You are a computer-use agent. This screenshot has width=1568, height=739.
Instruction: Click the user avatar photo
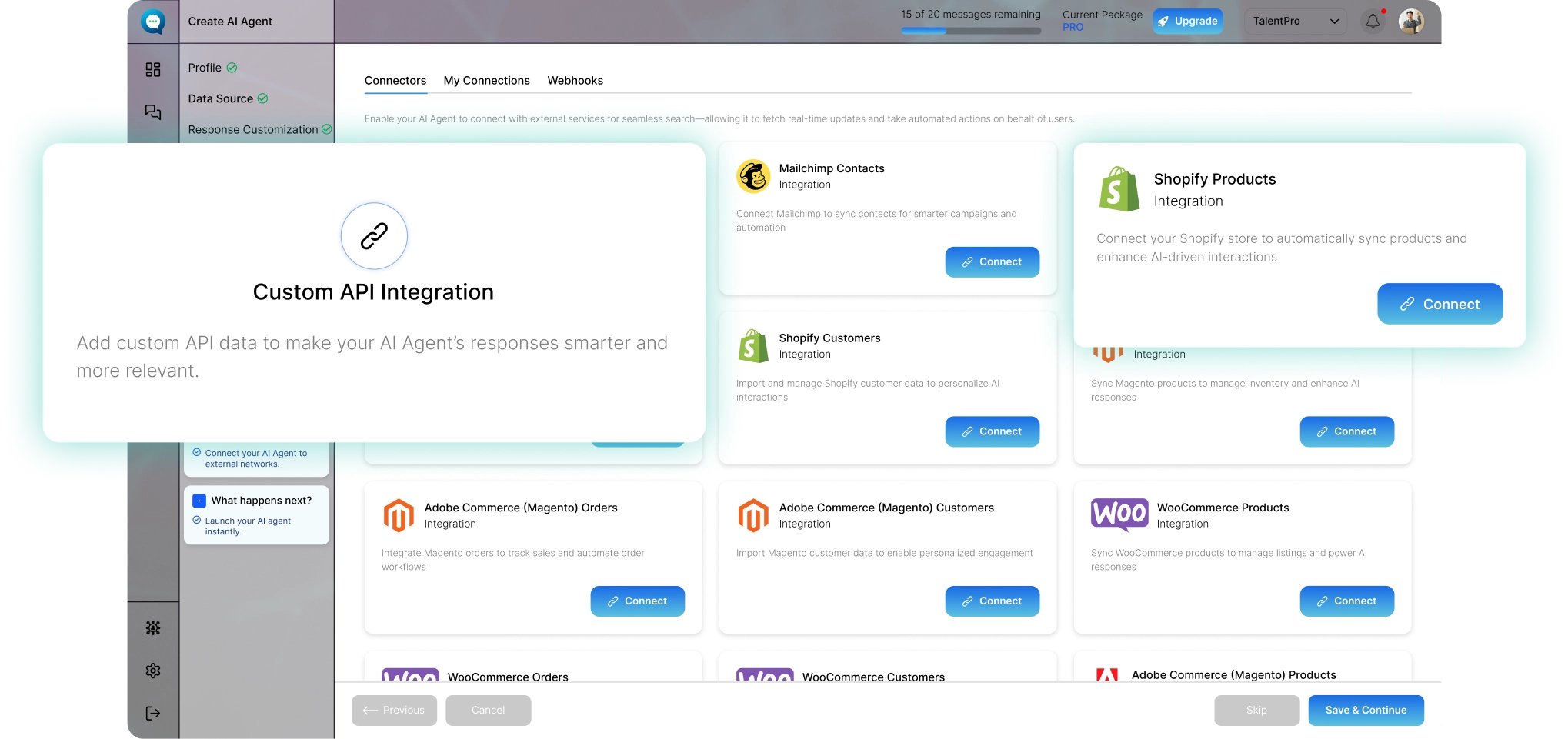(1411, 22)
